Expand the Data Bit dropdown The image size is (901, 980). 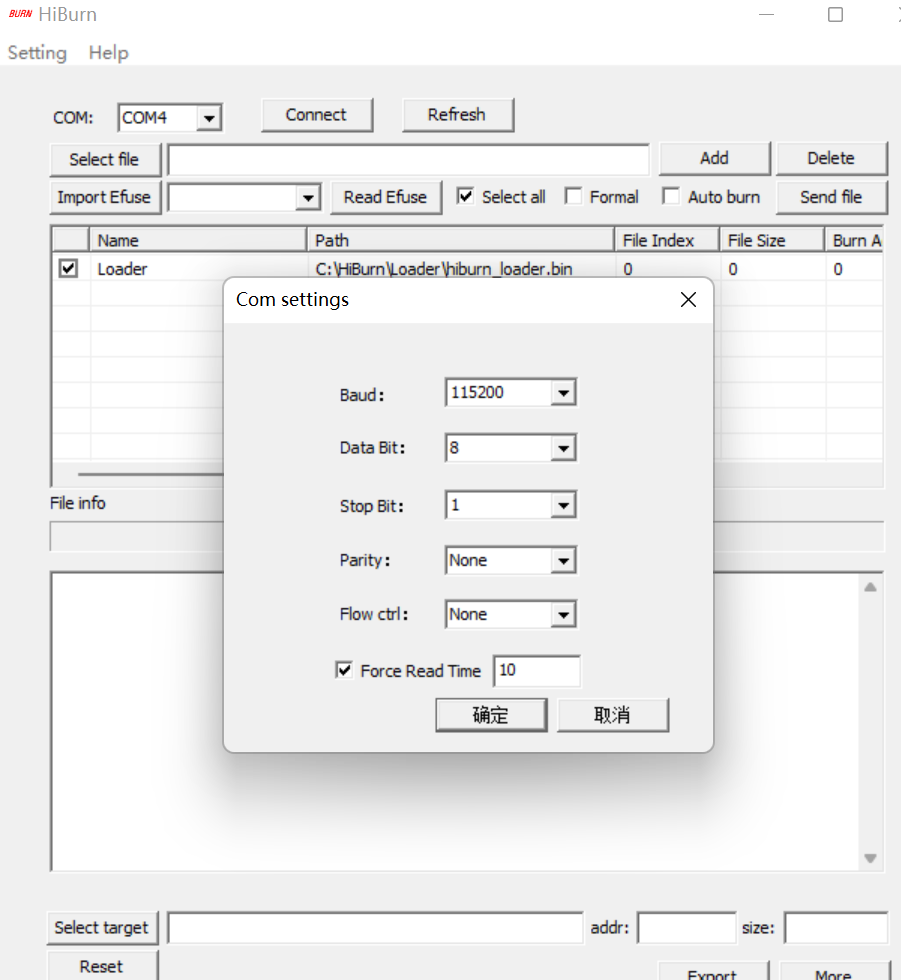[x=563, y=448]
